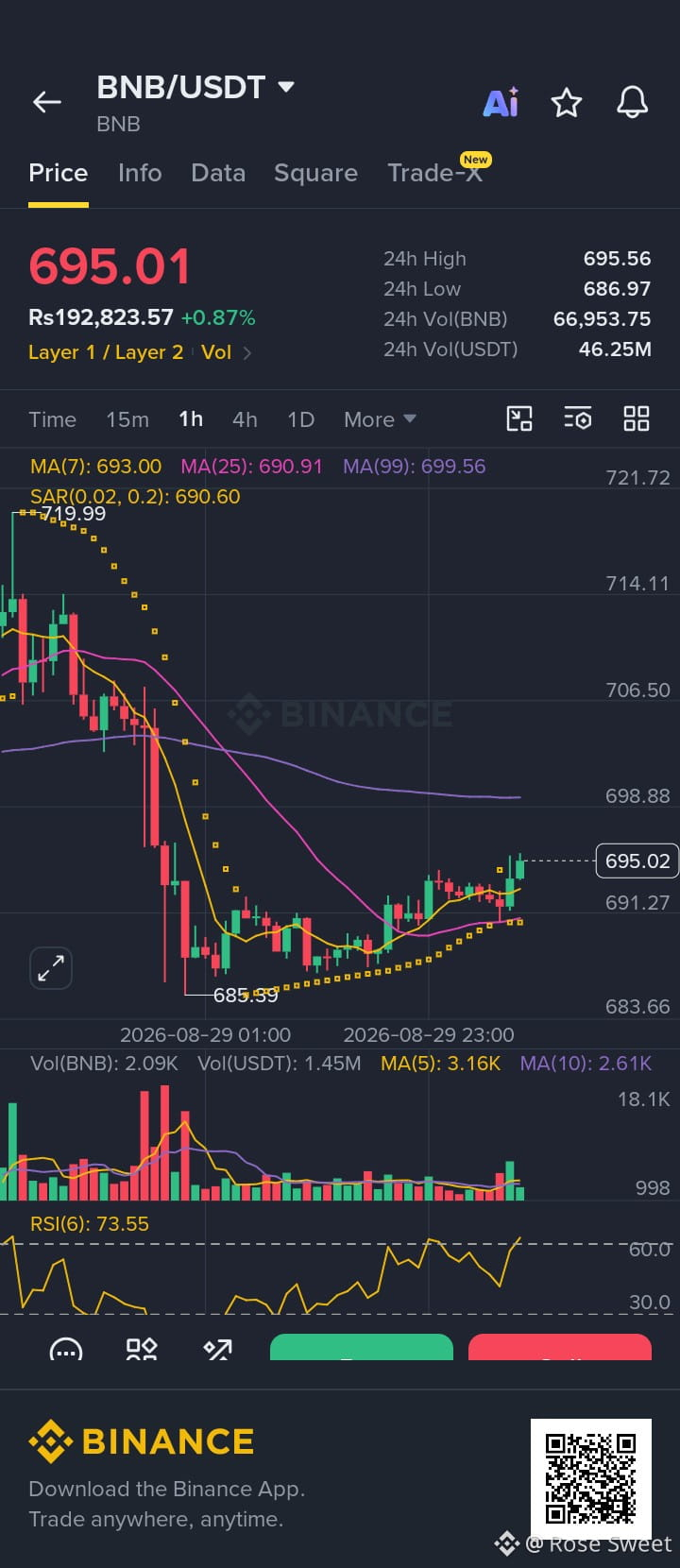This screenshot has width=680, height=1568.
Task: Click the MA(25): 690.91 indicator label
Action: pos(251,467)
